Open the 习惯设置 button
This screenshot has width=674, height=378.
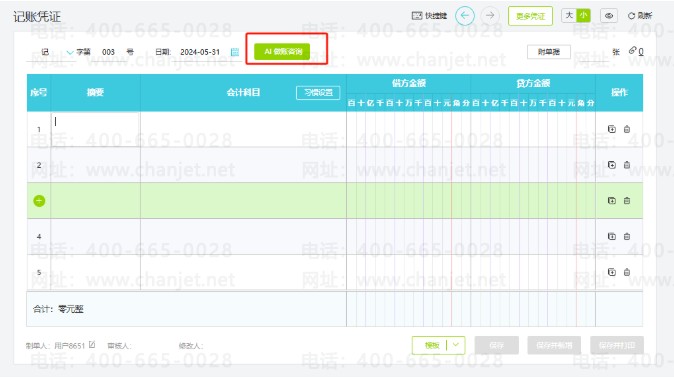coord(318,92)
